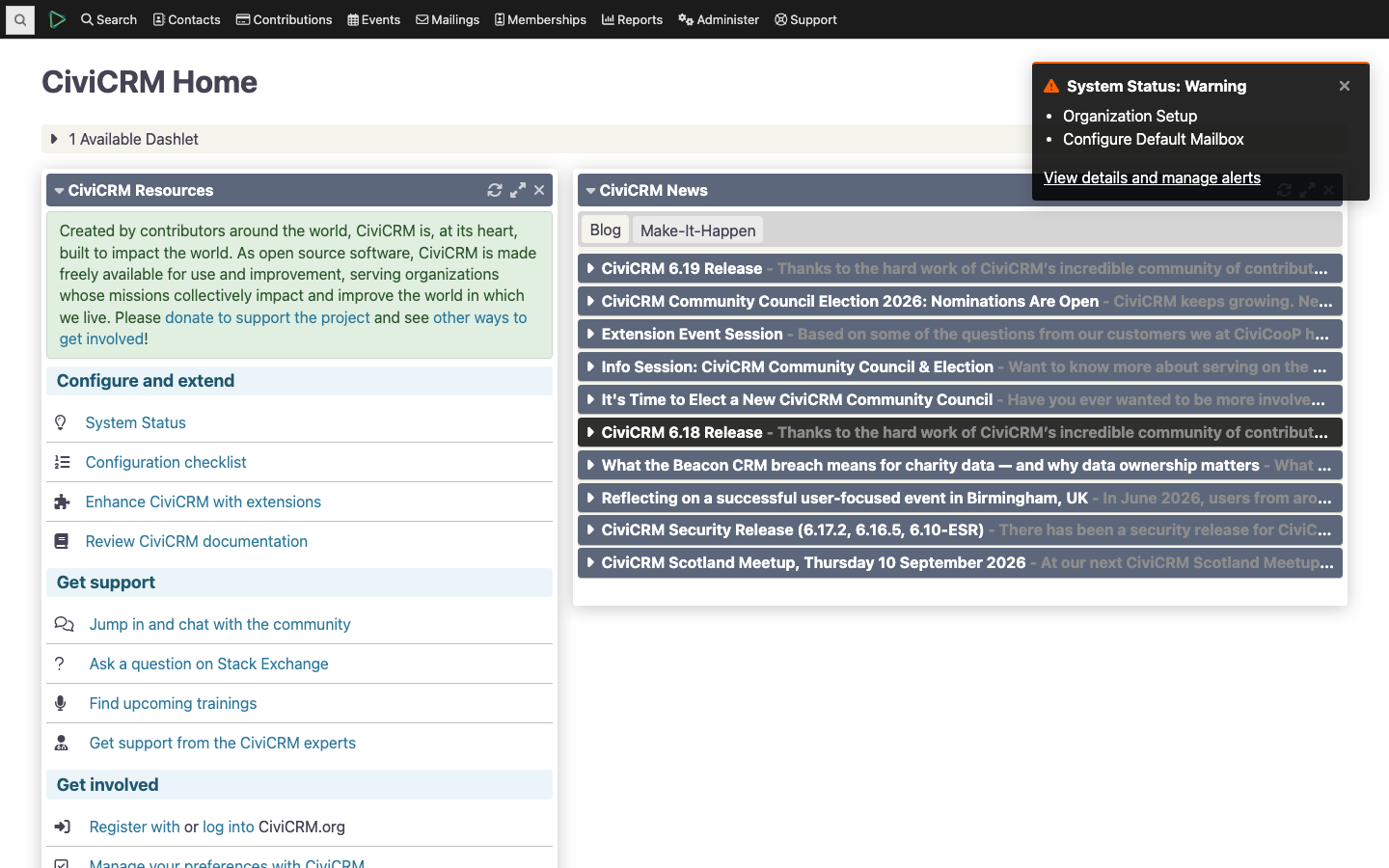Remove the CiviCRM Resources dashlet
The width and height of the screenshot is (1389, 868).
(x=539, y=190)
